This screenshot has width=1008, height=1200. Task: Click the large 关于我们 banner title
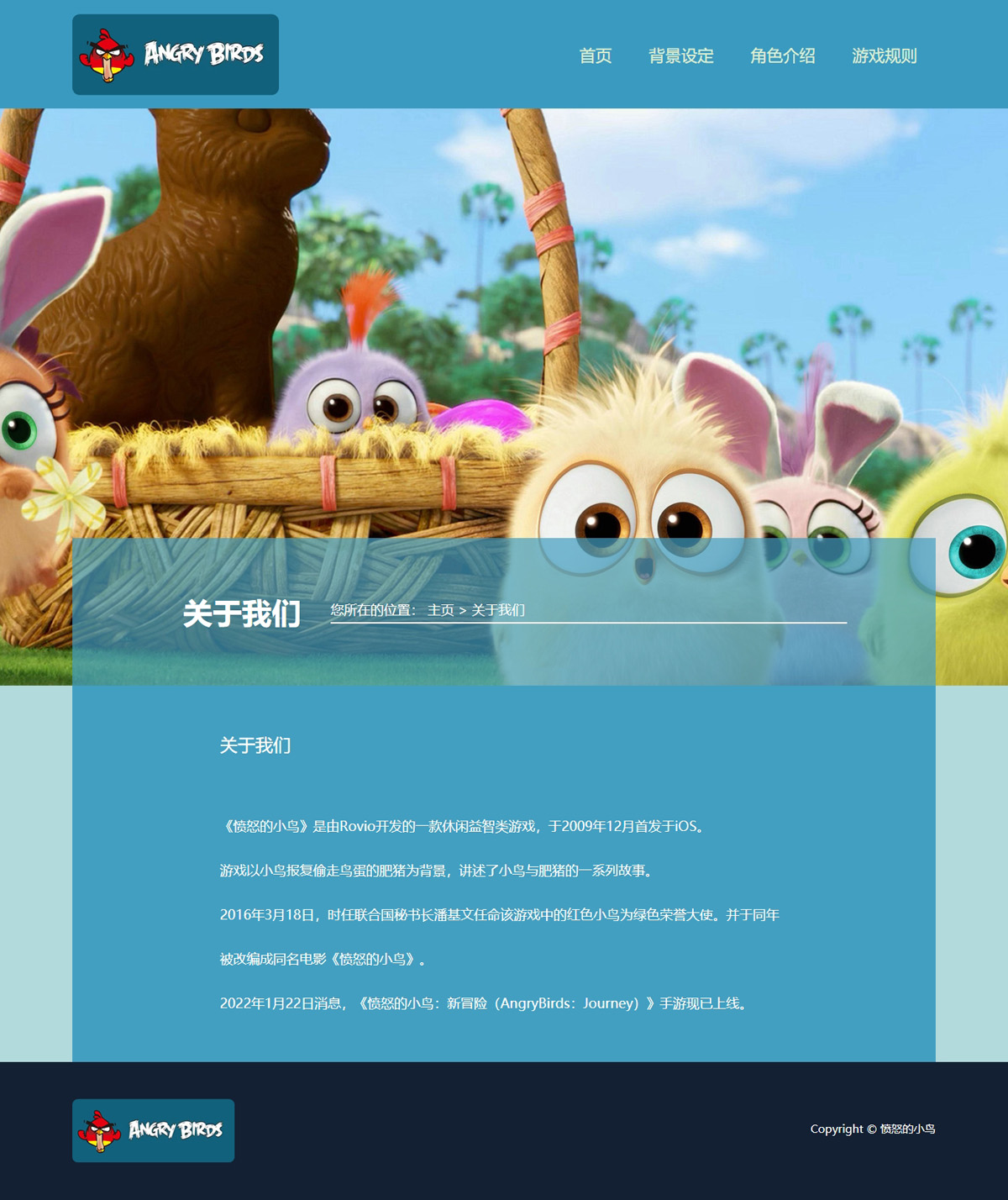click(x=242, y=613)
